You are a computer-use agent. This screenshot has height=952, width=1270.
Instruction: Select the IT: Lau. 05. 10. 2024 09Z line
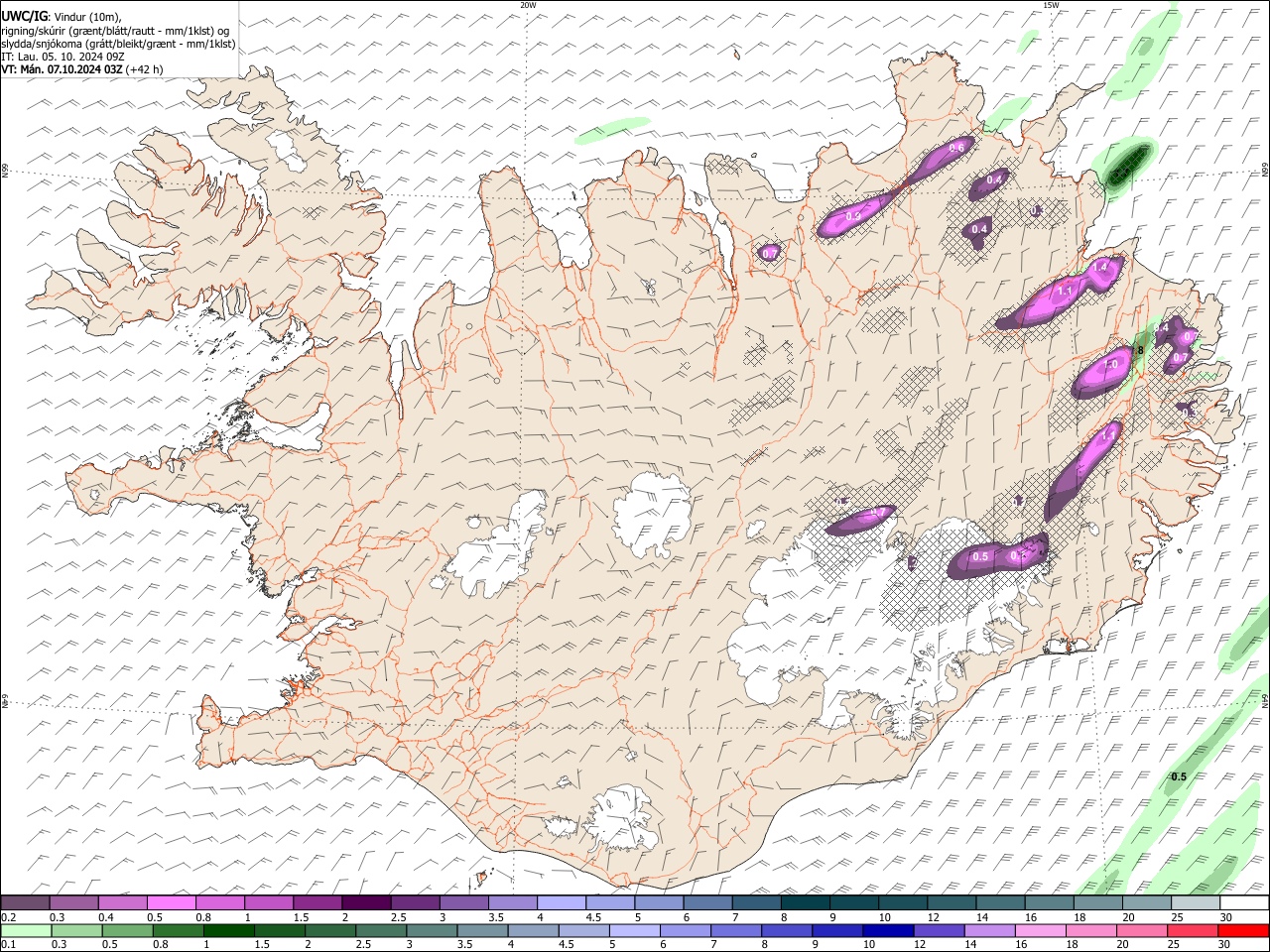[63, 57]
